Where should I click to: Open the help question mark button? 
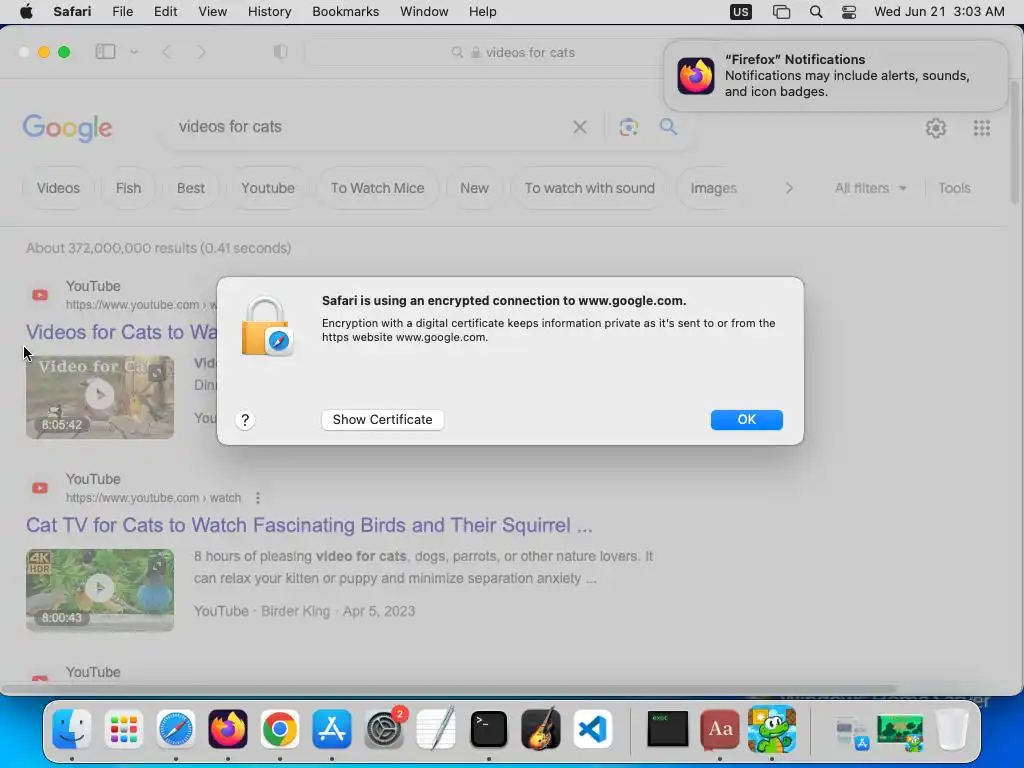[245, 420]
